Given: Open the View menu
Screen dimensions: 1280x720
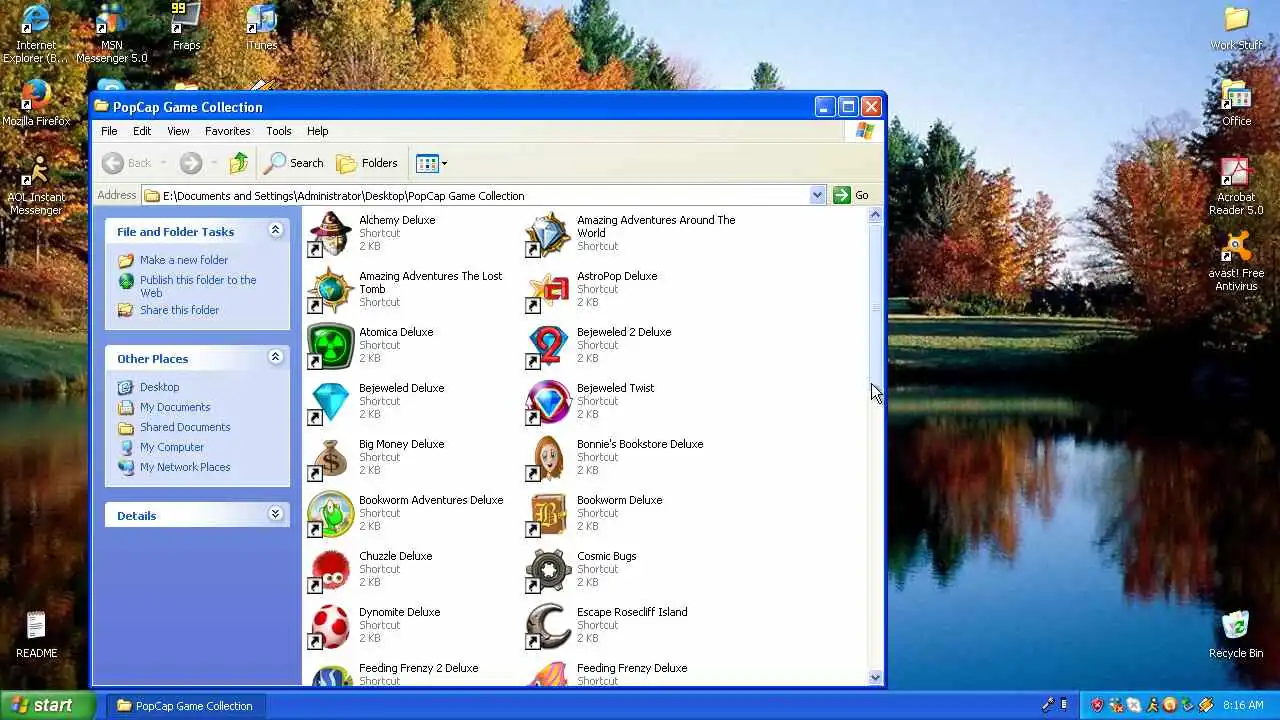Looking at the screenshot, I should point(178,131).
